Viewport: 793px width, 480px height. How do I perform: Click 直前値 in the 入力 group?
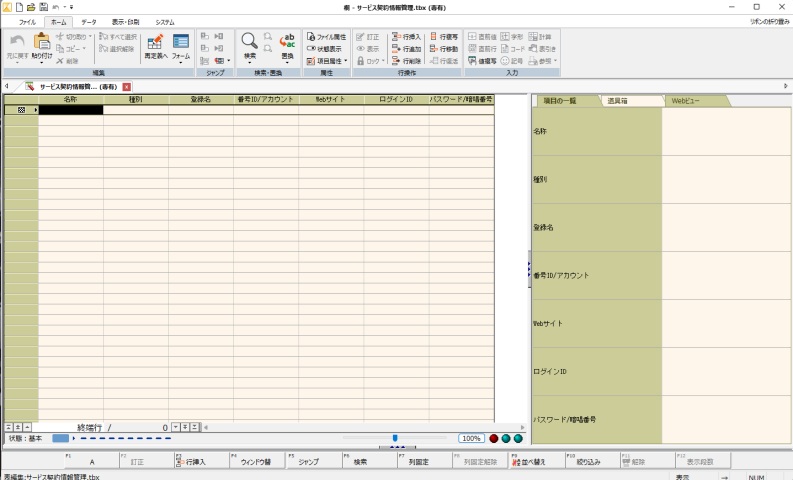pyautogui.click(x=482, y=36)
